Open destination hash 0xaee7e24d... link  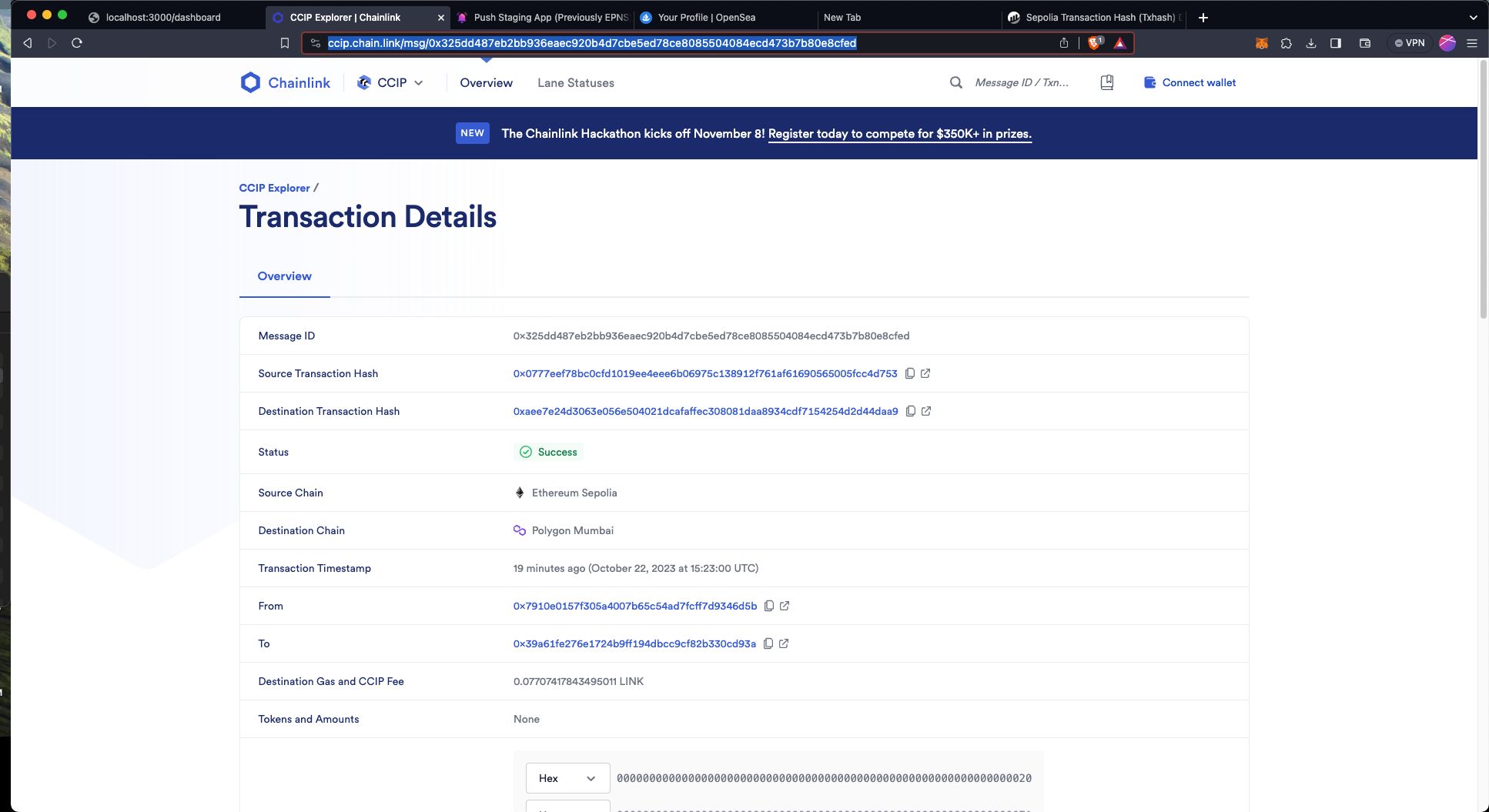click(705, 411)
